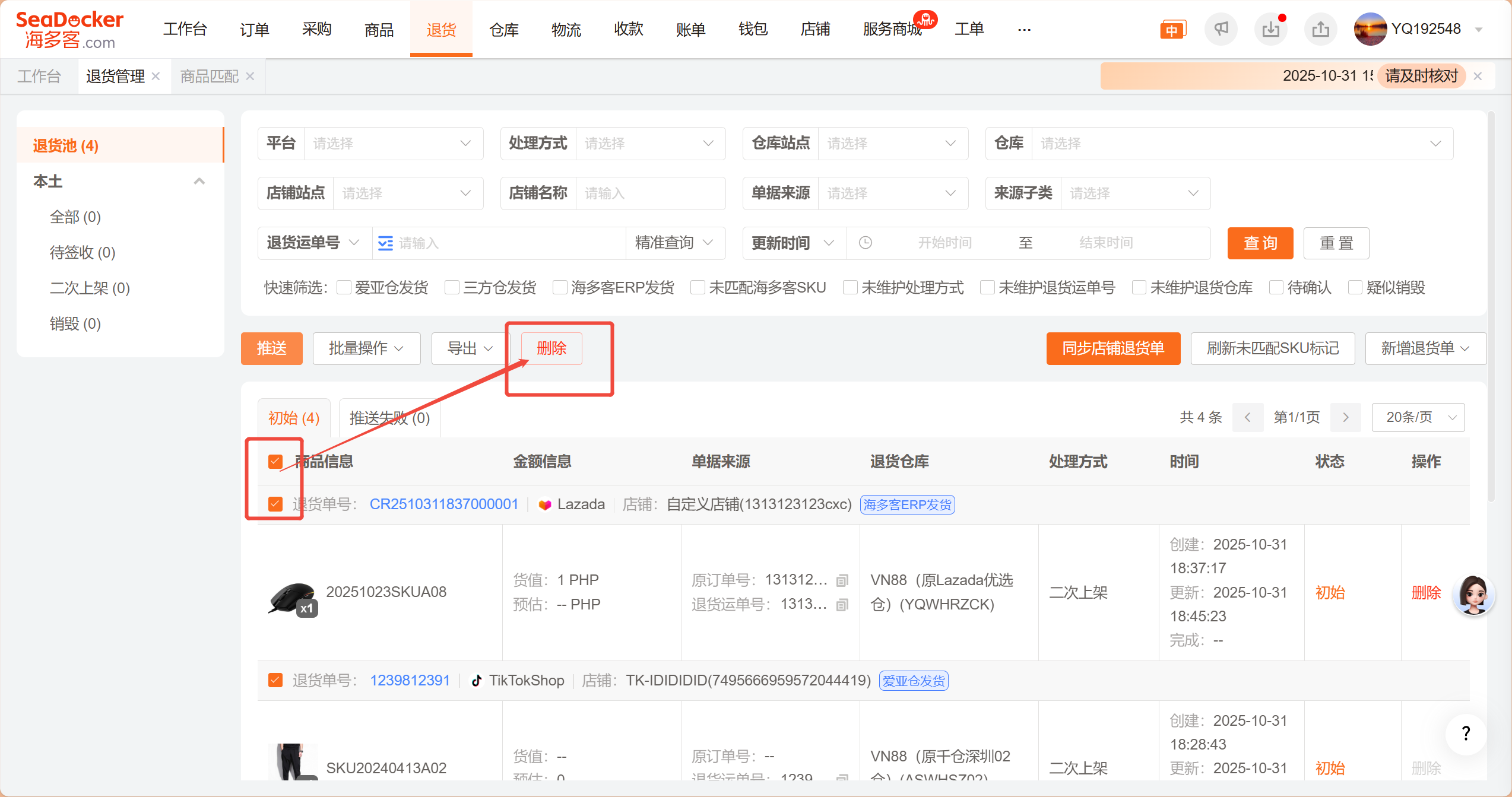Click the question mark help icon
The height and width of the screenshot is (797, 1512).
[1466, 734]
